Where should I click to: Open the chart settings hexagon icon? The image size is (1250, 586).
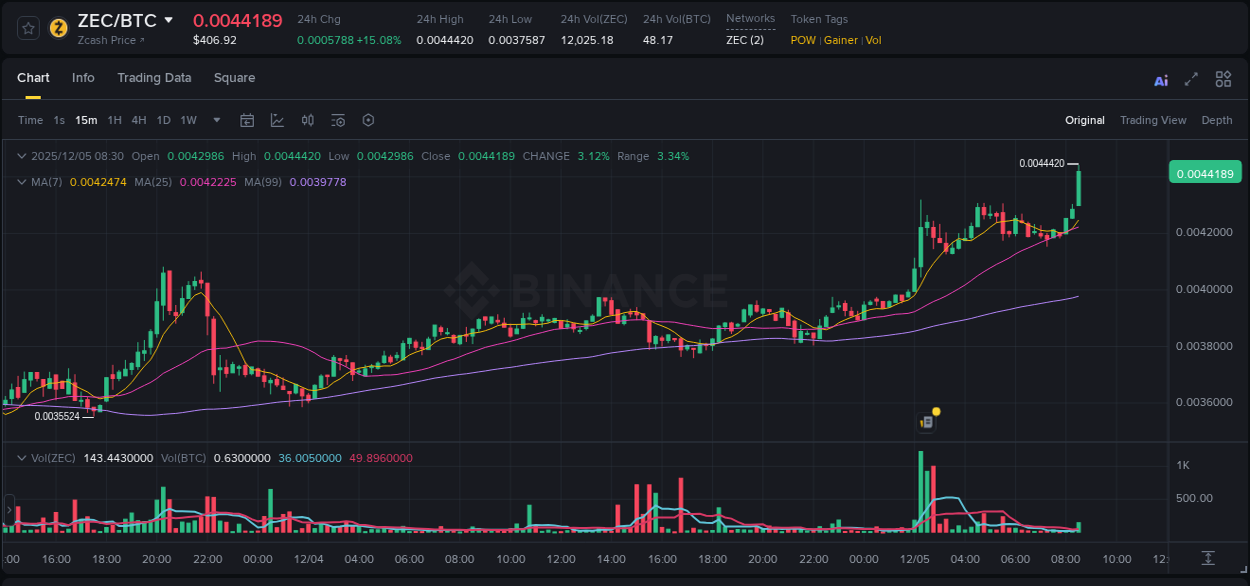[368, 119]
